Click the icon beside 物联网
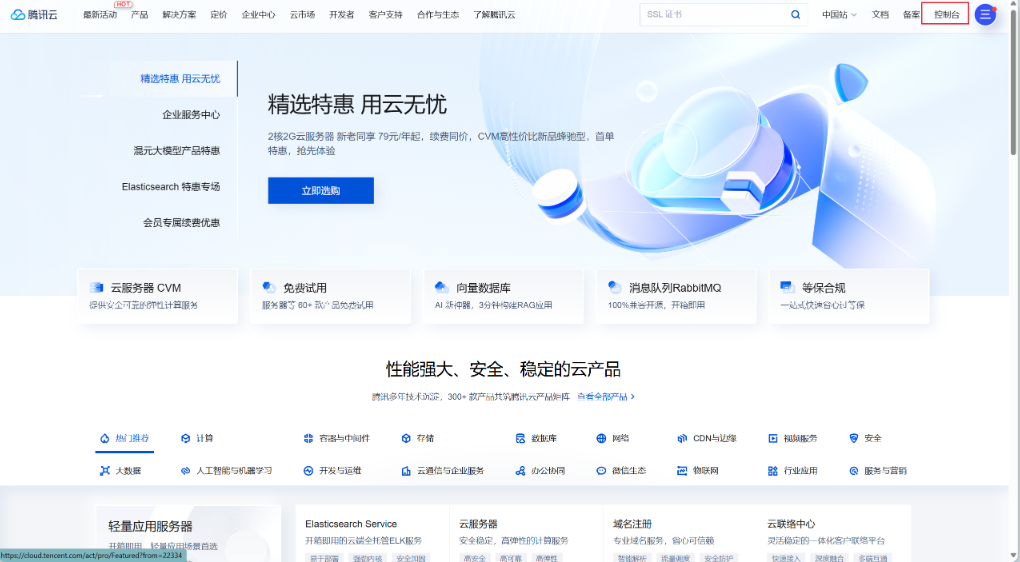 pyautogui.click(x=682, y=470)
